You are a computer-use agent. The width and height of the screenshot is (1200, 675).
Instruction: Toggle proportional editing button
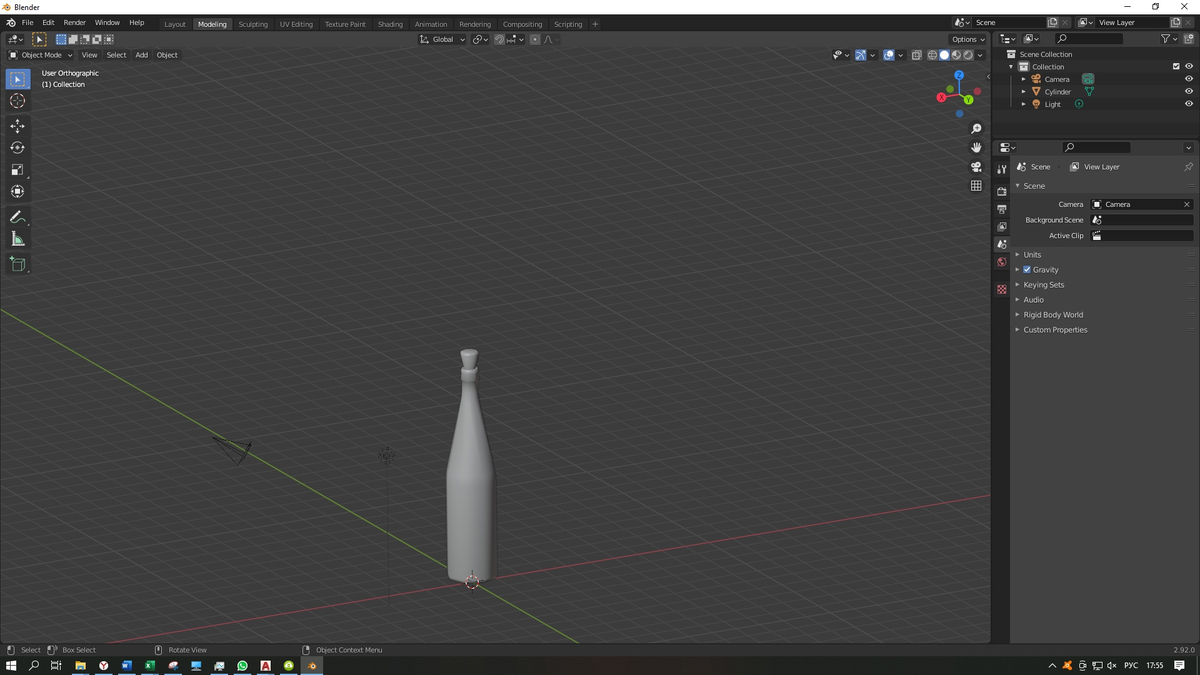pos(535,39)
